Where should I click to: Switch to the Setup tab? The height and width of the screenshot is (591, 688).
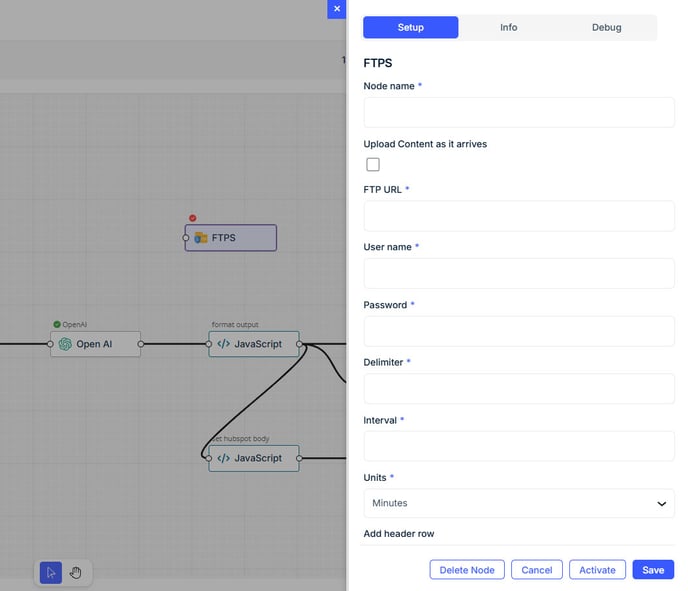[x=411, y=27]
